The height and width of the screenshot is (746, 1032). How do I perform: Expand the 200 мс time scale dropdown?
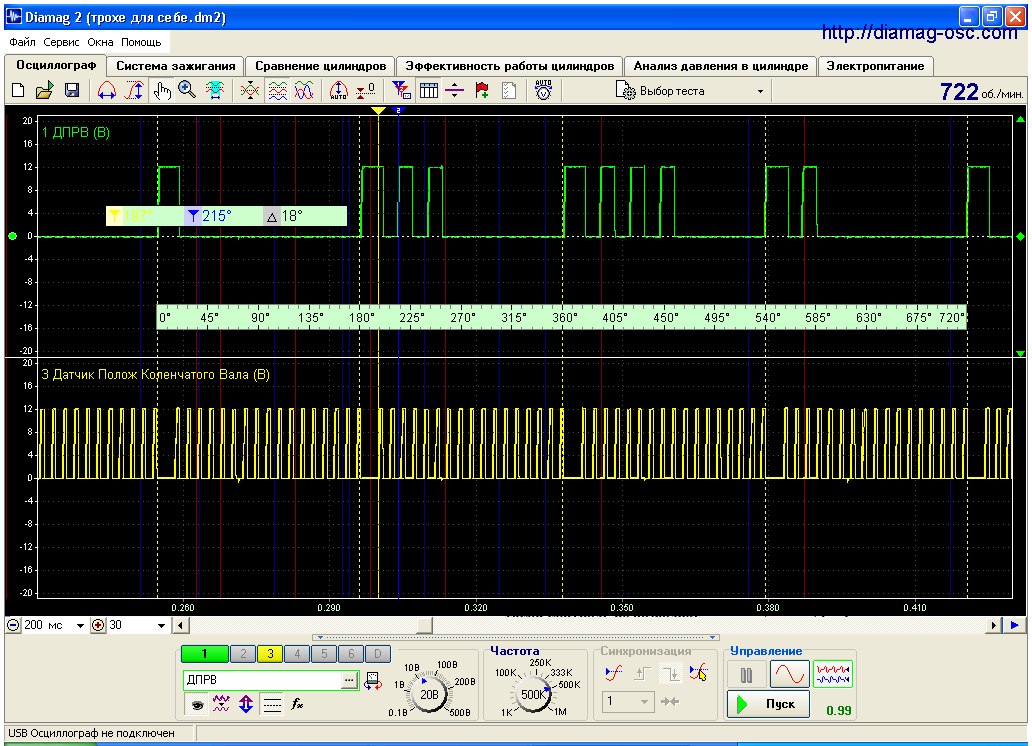80,626
